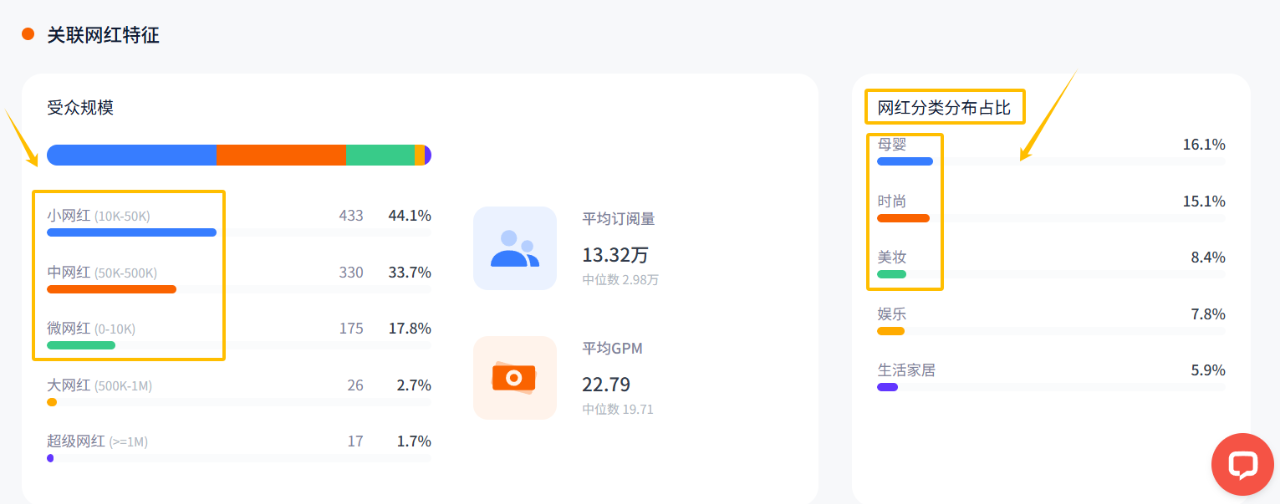Click the 超级网红 (>=1M) label

tap(97, 441)
